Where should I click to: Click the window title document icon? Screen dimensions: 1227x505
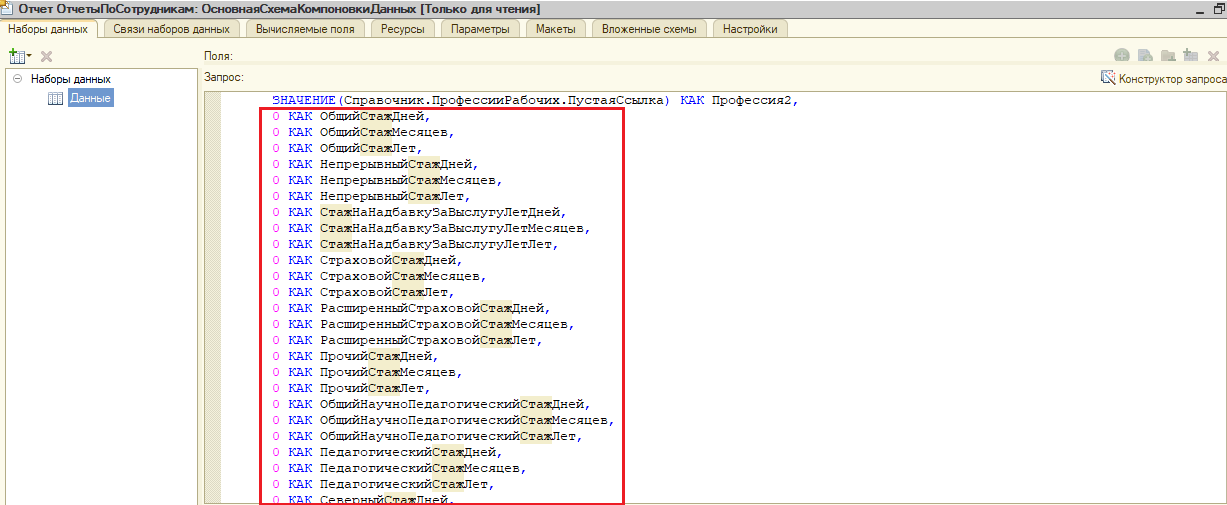coord(9,8)
